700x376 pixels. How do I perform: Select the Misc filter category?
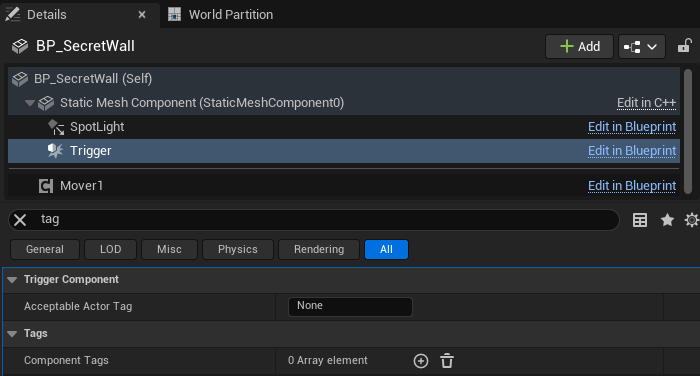[x=169, y=249]
